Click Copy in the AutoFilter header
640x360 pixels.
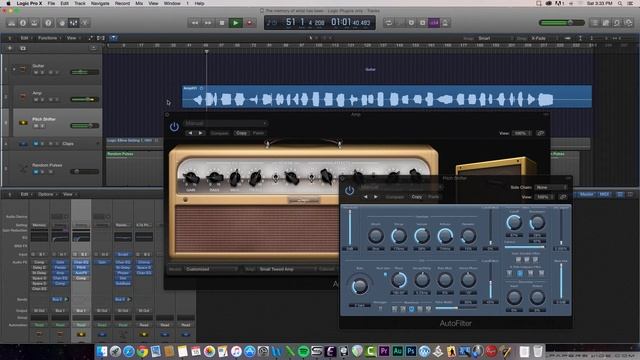tap(417, 197)
